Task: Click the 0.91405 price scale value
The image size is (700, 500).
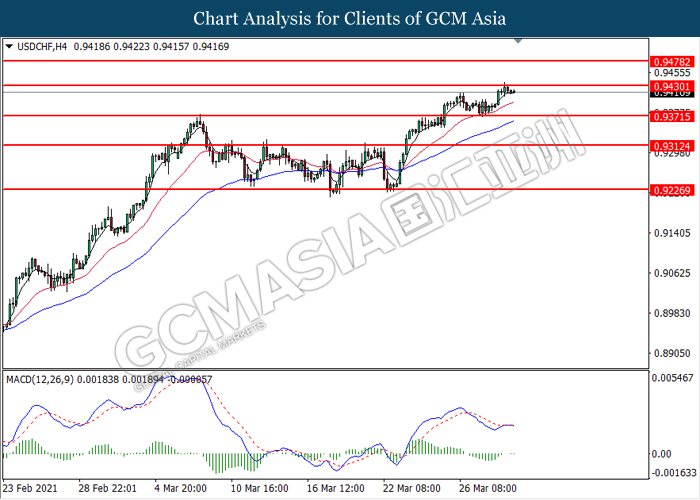Action: (x=672, y=233)
